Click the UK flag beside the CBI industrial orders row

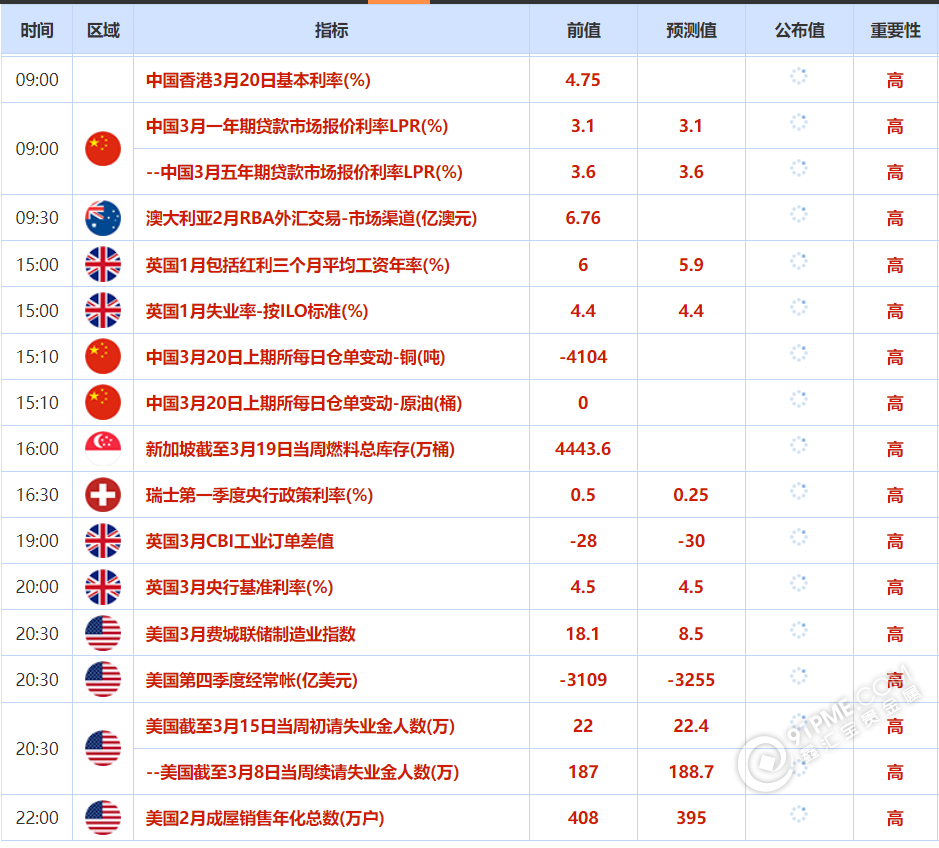click(103, 541)
